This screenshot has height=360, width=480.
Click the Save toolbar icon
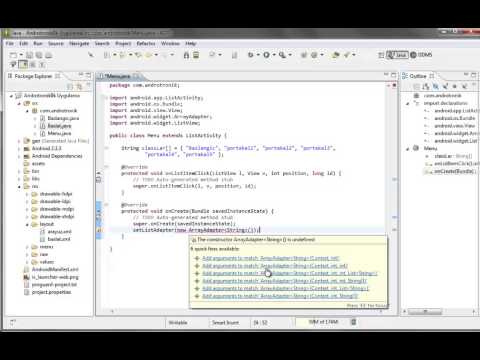[30, 55]
